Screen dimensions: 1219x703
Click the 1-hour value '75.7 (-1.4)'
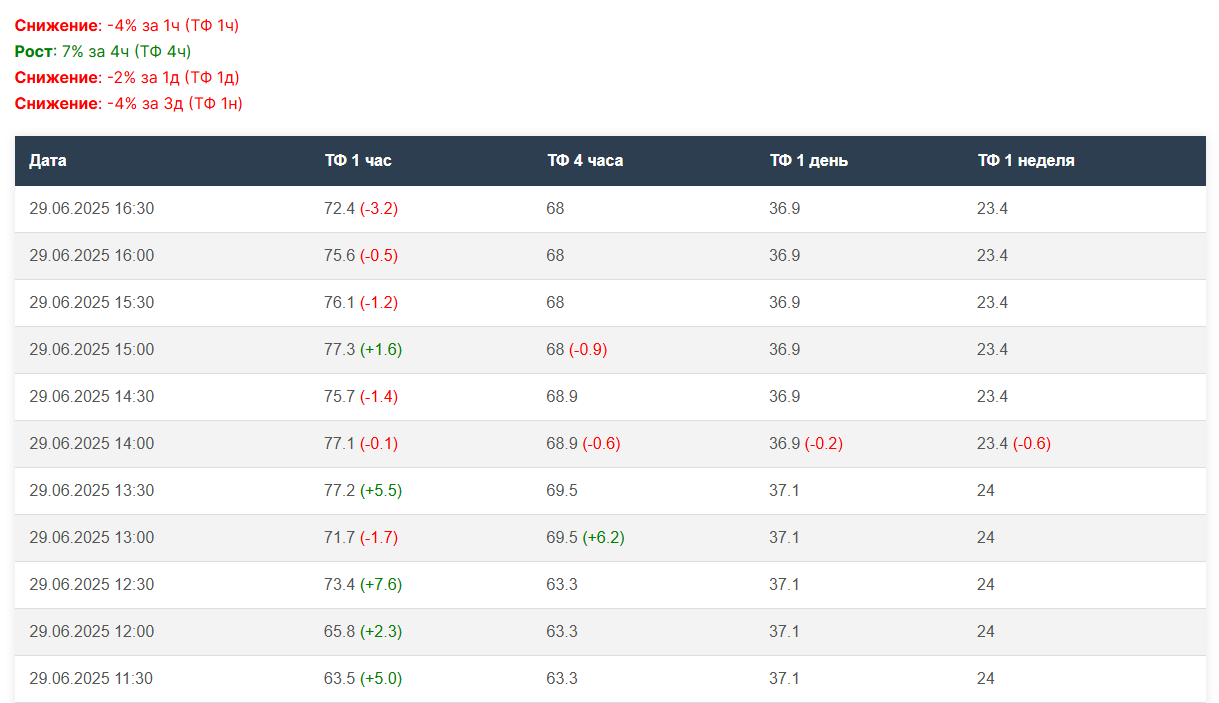(x=361, y=396)
